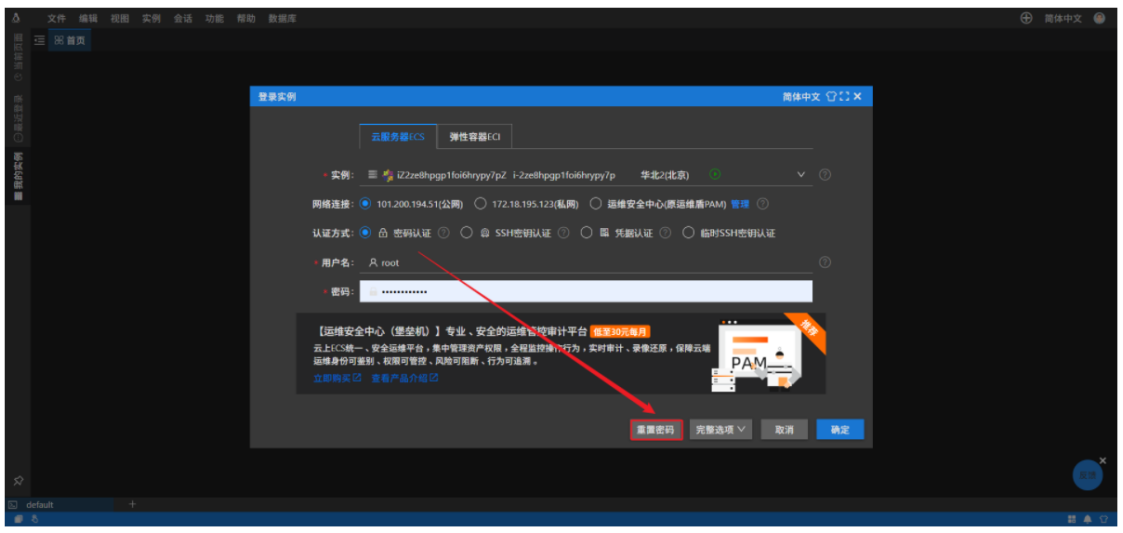Click the stack icon at status bar left
Viewport: 1123px width, 533px height.
click(x=19, y=519)
